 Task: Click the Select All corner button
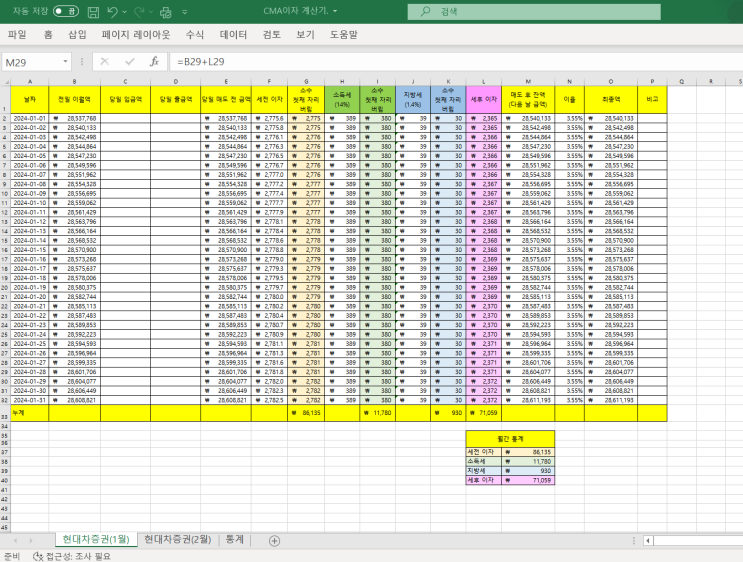(x=5, y=80)
